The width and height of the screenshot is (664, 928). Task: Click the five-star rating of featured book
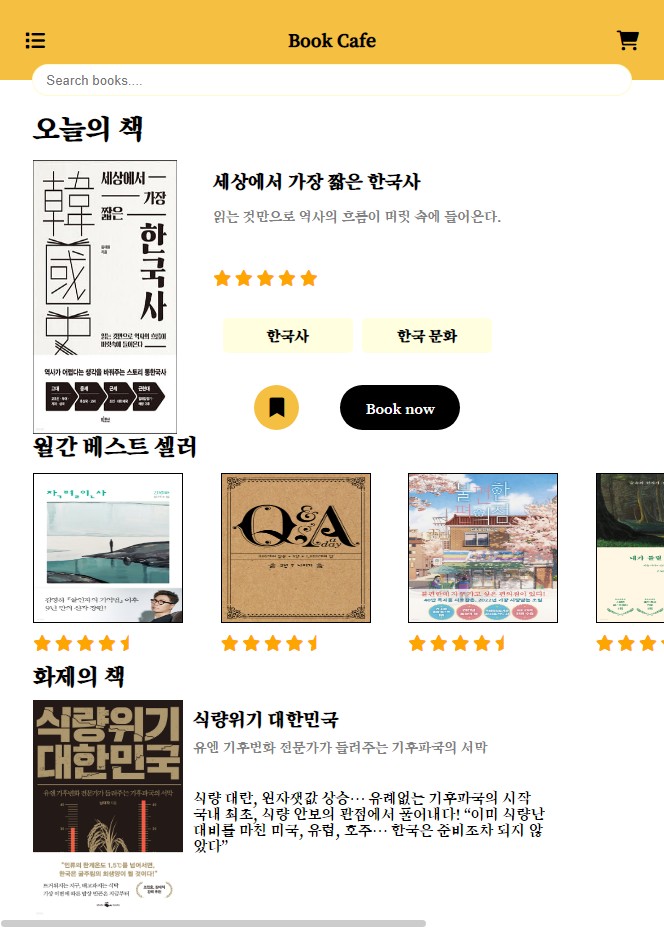coord(266,278)
